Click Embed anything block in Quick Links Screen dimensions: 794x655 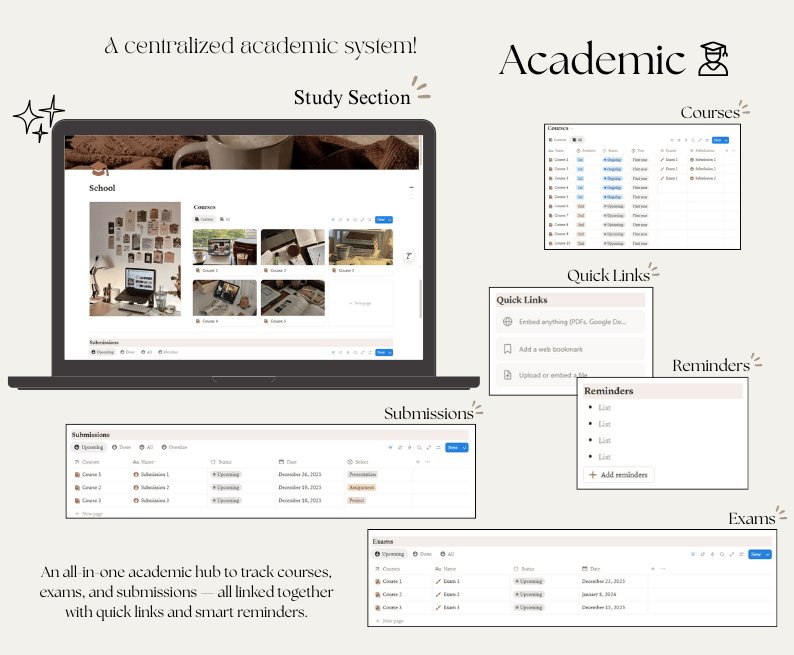571,321
